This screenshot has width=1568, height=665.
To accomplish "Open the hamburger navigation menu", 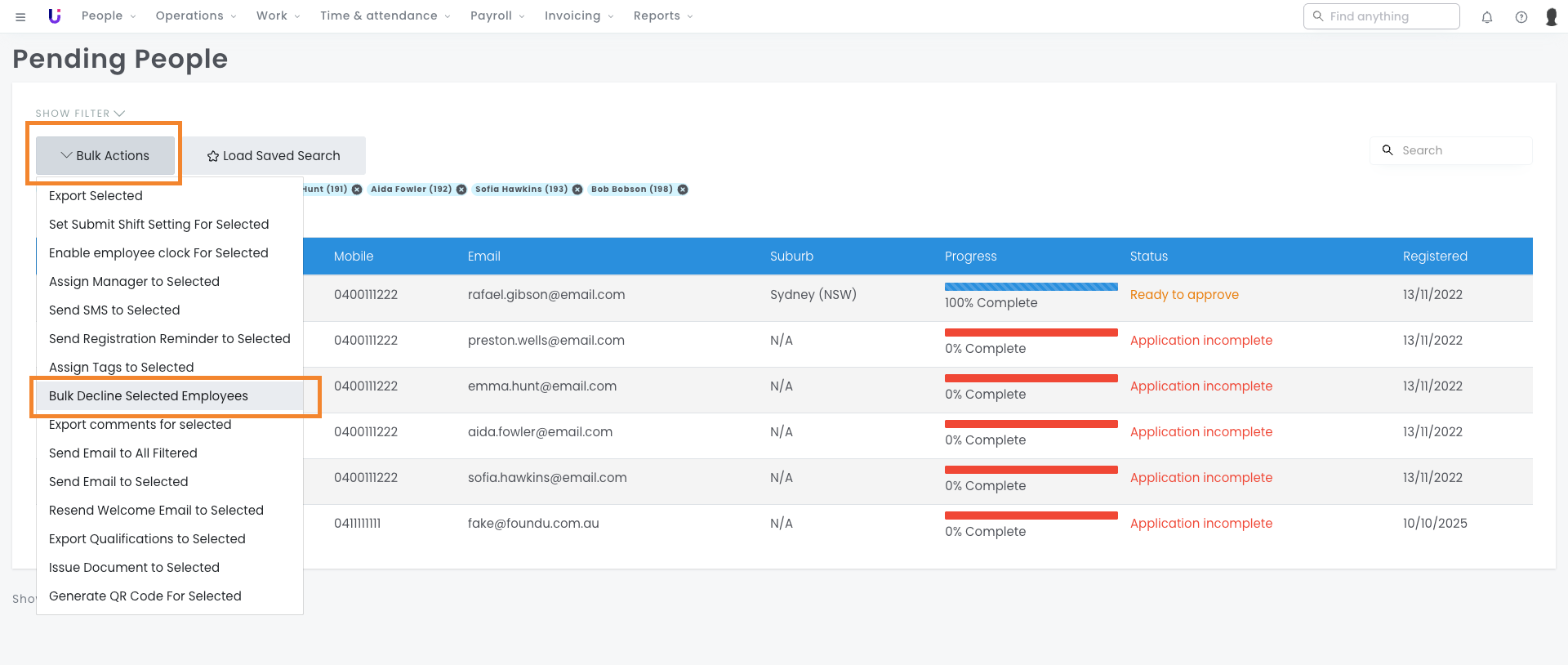I will coord(20,16).
